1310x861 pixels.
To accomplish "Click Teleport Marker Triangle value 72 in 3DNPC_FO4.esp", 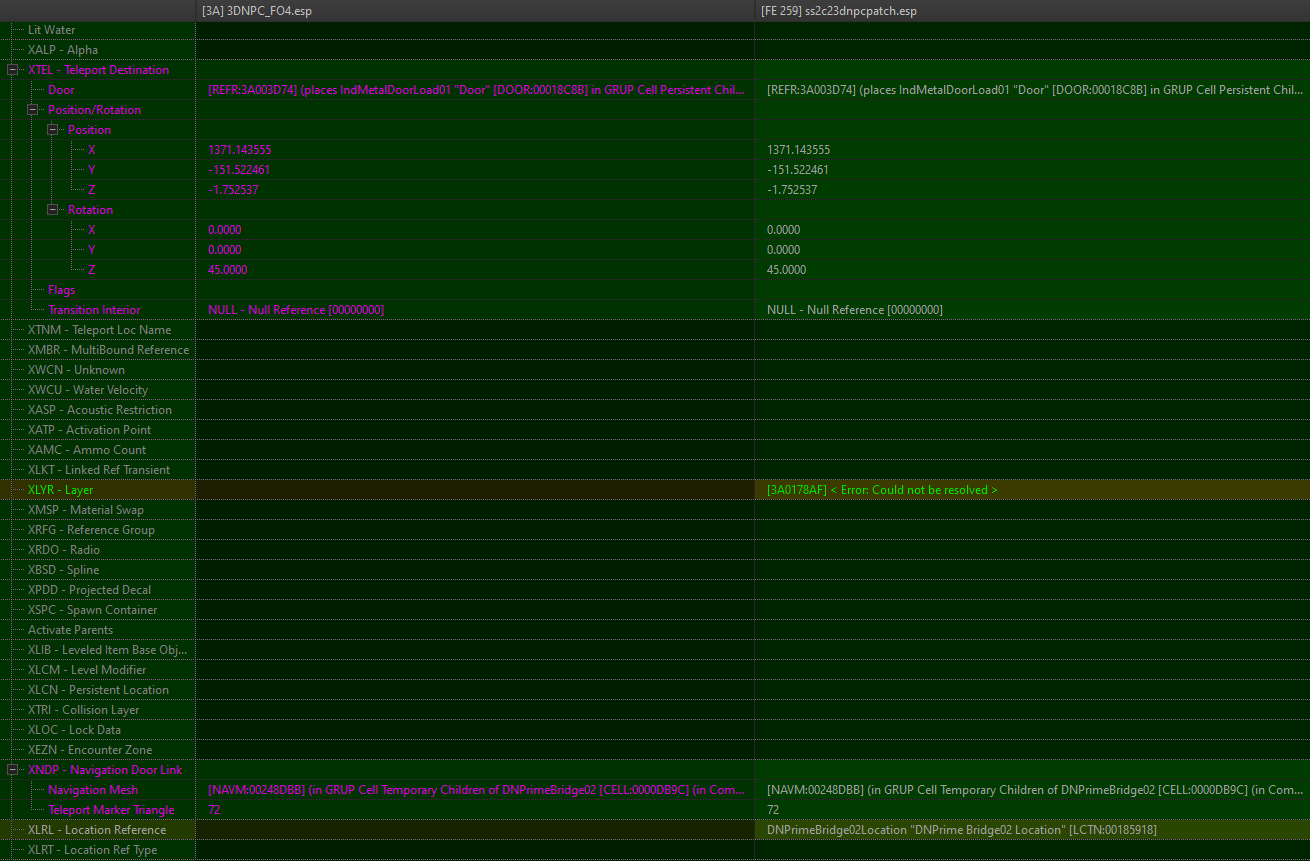I will [x=214, y=810].
